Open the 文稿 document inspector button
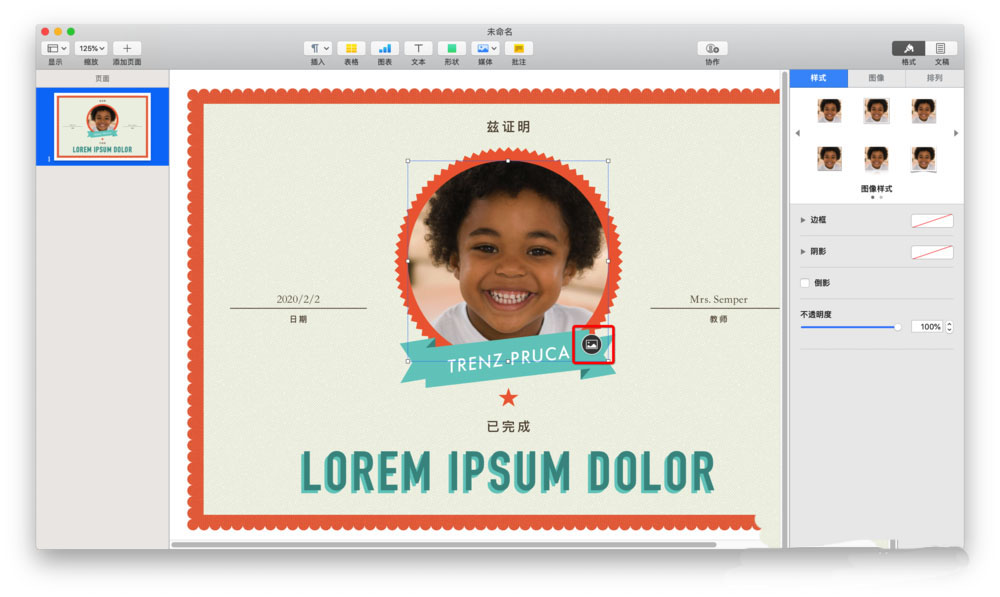This screenshot has height=597, width=1000. pyautogui.click(x=941, y=48)
